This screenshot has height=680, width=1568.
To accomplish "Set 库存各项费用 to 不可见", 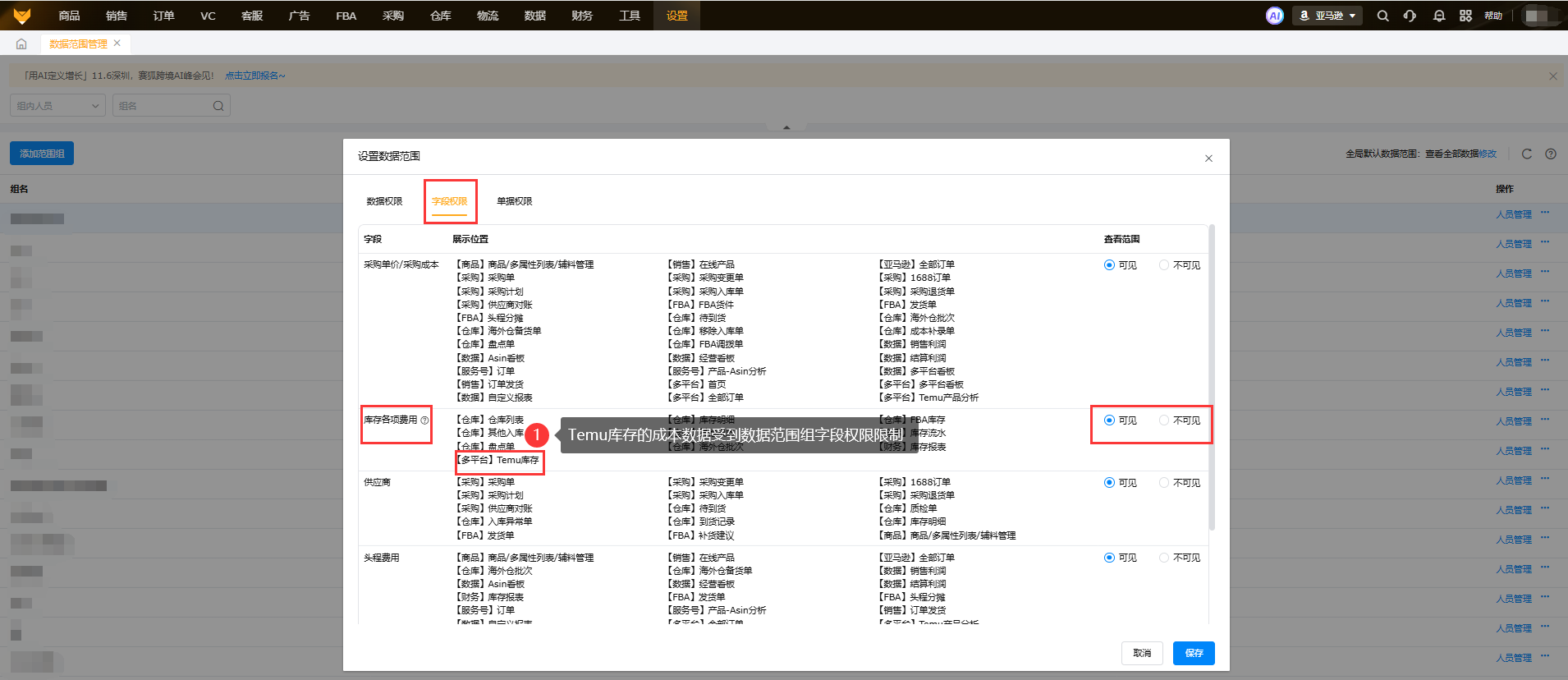I will coord(1164,420).
